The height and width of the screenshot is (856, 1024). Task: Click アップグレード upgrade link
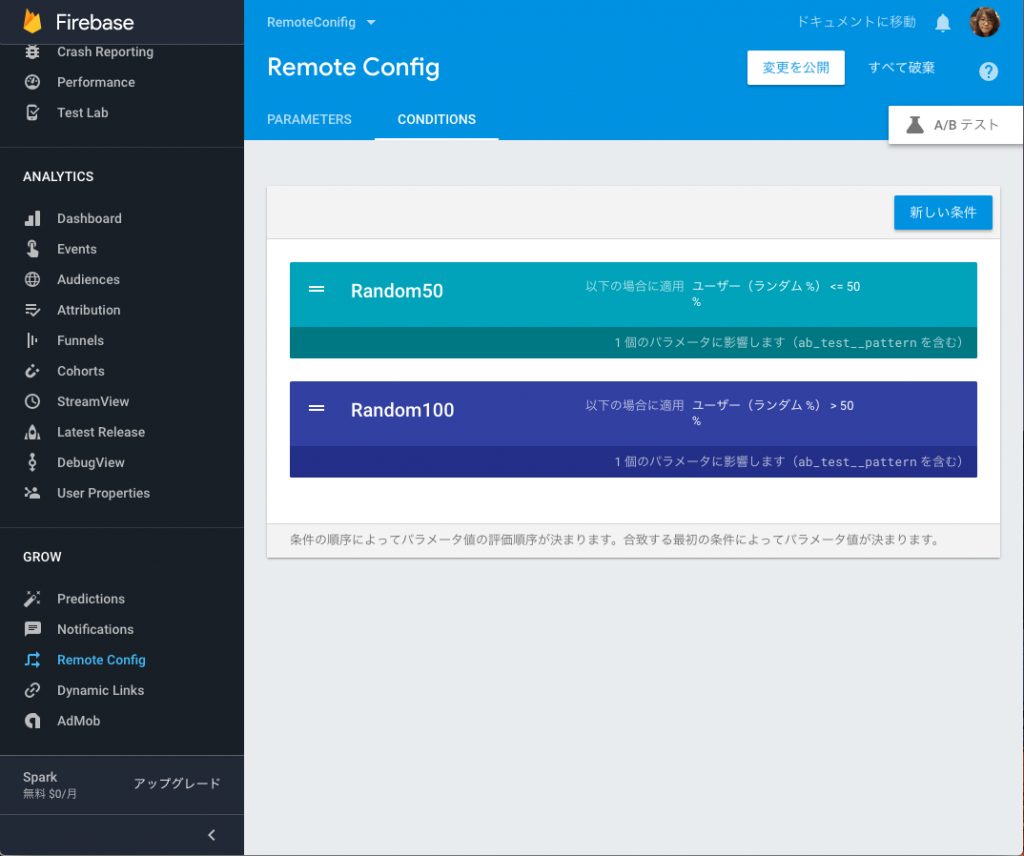(x=177, y=784)
